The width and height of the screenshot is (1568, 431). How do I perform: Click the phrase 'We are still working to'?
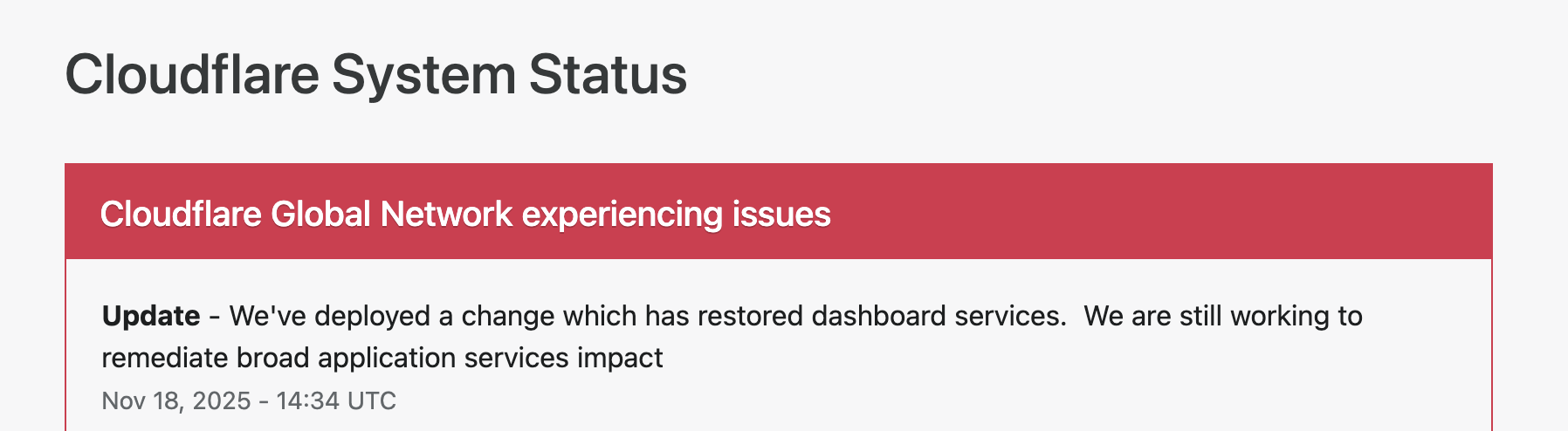point(1222,316)
